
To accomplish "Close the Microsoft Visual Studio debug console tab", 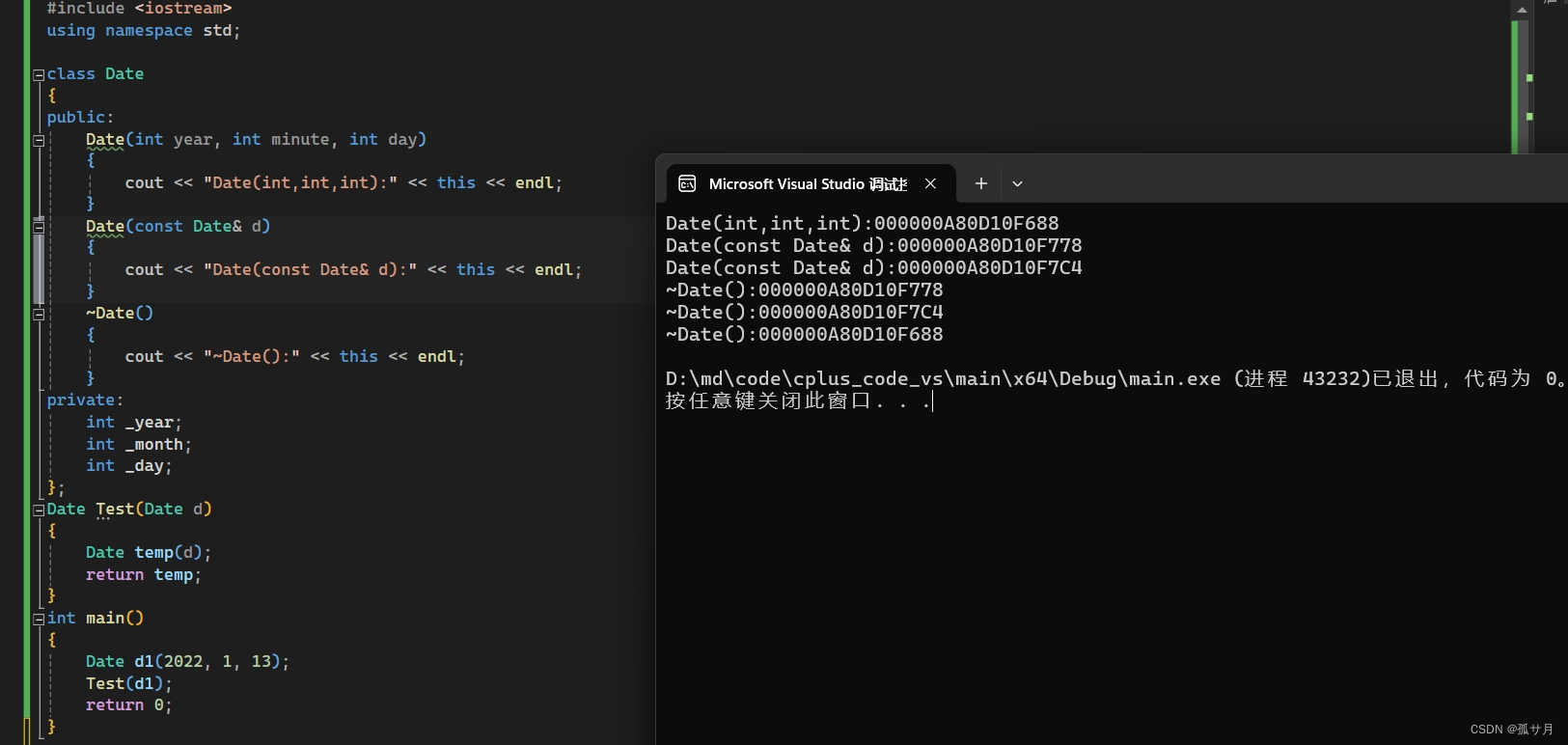I will pos(930,183).
